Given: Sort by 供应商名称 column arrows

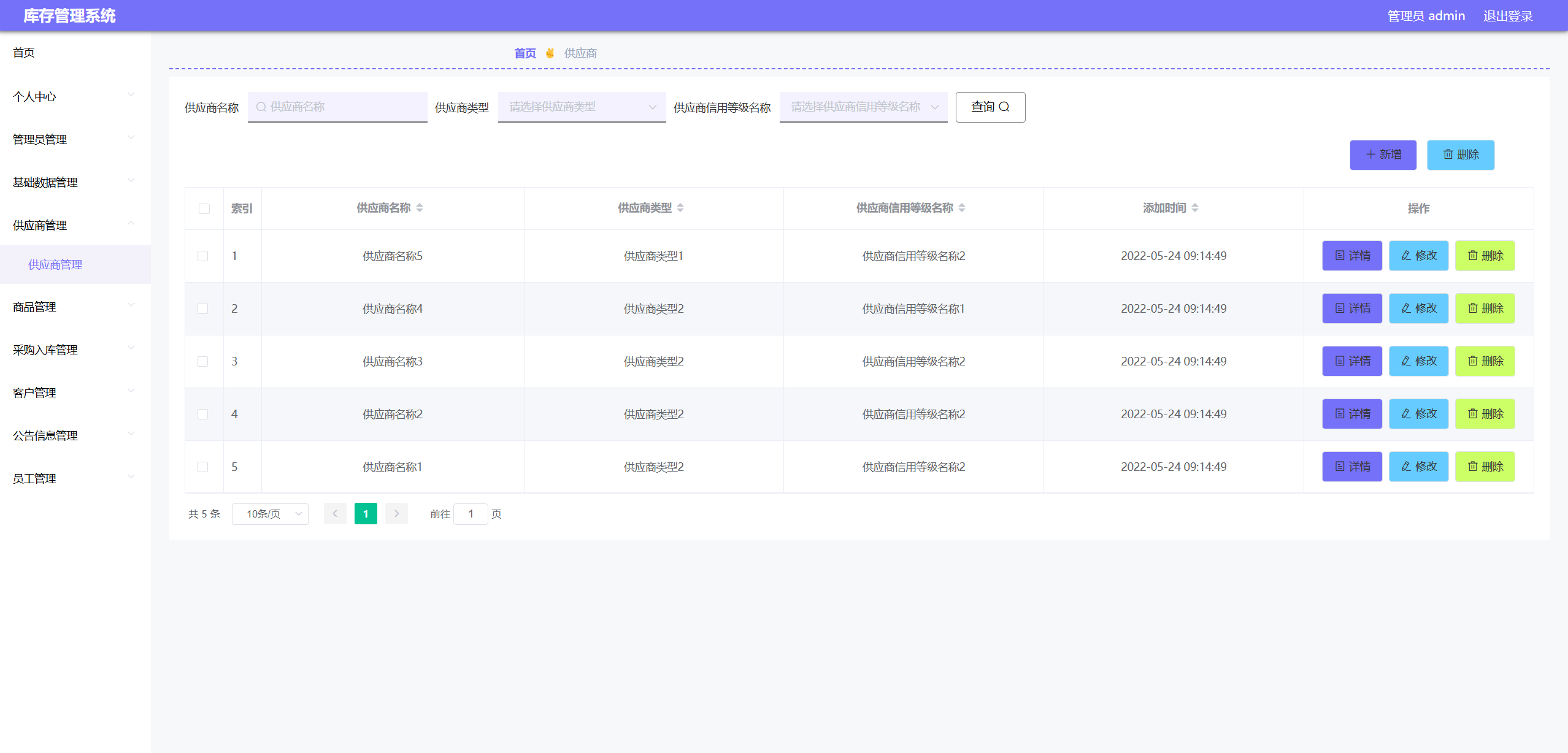Looking at the screenshot, I should [420, 208].
